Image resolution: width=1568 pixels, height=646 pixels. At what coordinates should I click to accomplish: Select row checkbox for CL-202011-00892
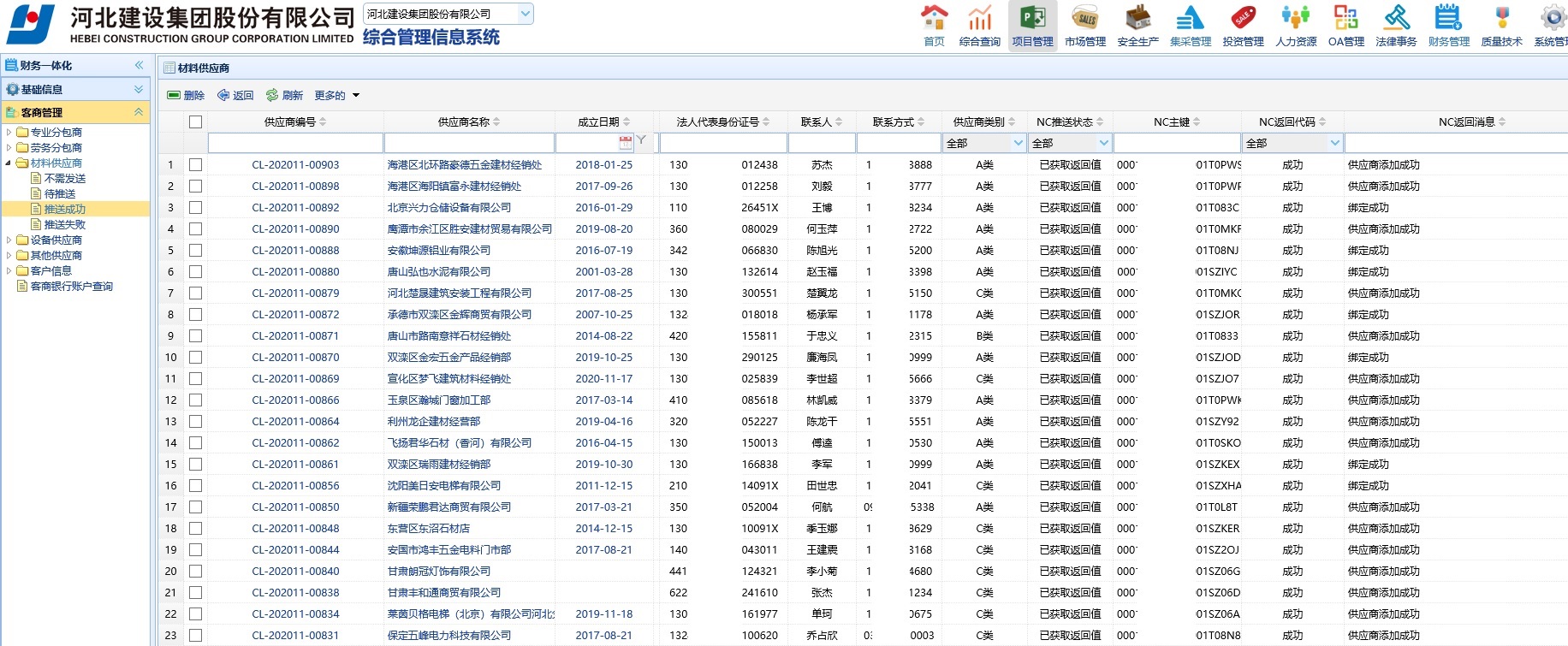(196, 208)
